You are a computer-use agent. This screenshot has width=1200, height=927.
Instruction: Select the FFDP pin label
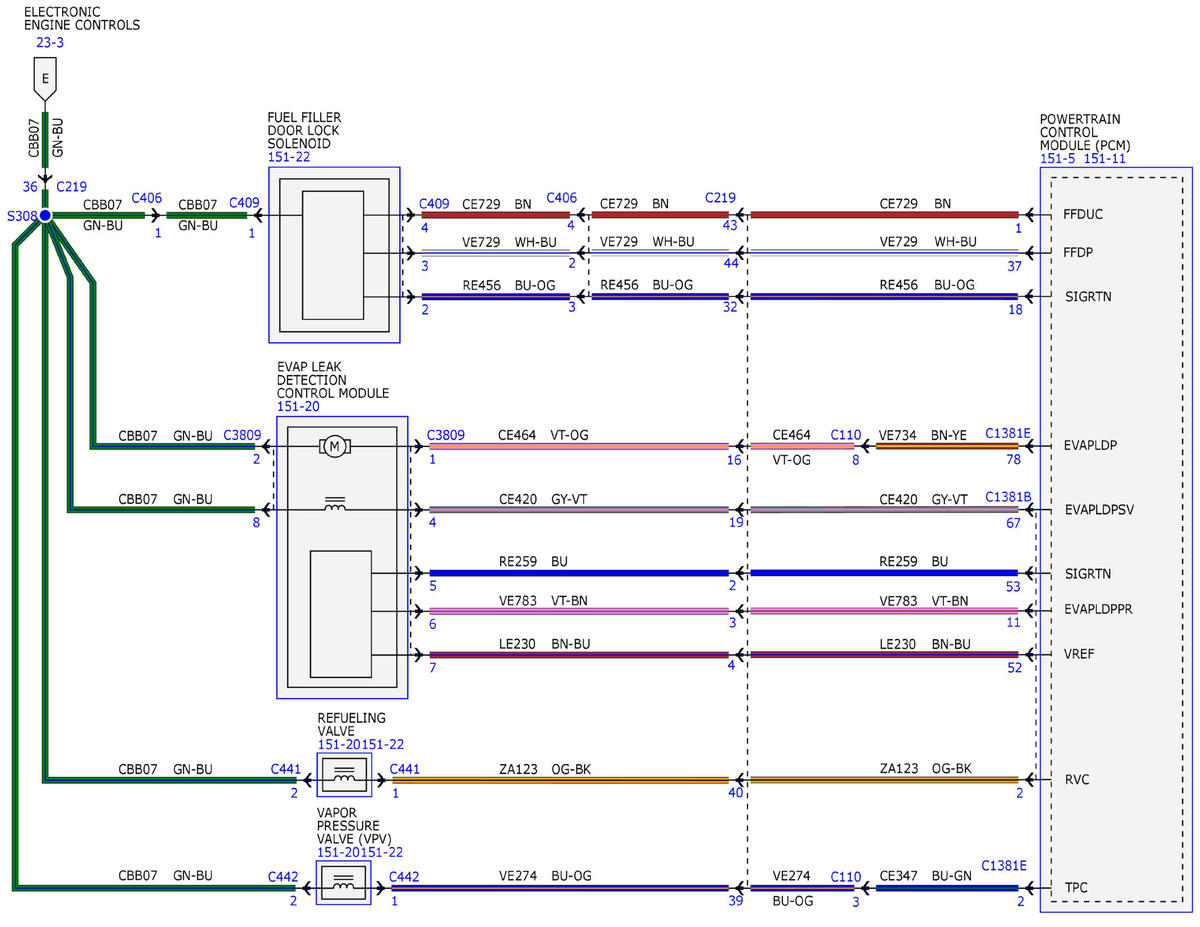point(1079,252)
